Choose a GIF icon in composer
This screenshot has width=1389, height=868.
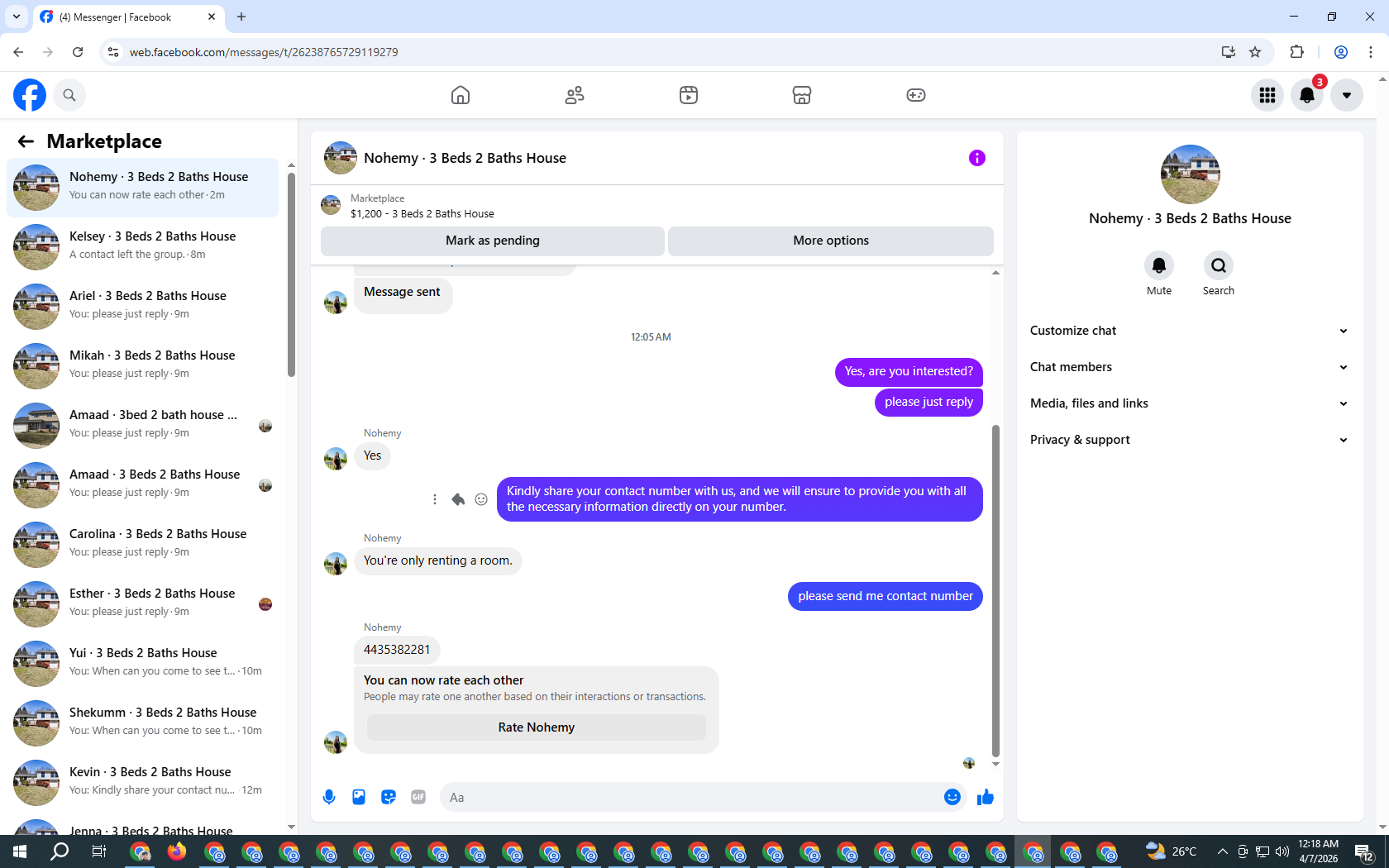pos(418,797)
